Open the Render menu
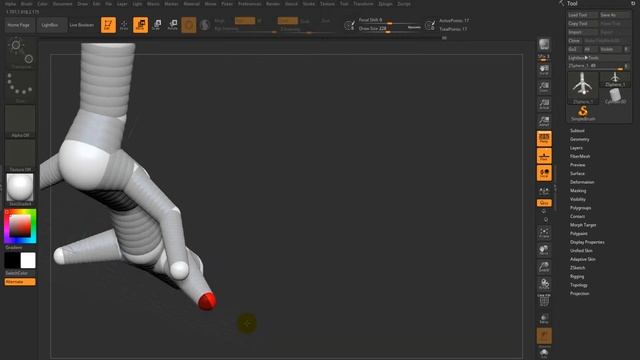 273,4
